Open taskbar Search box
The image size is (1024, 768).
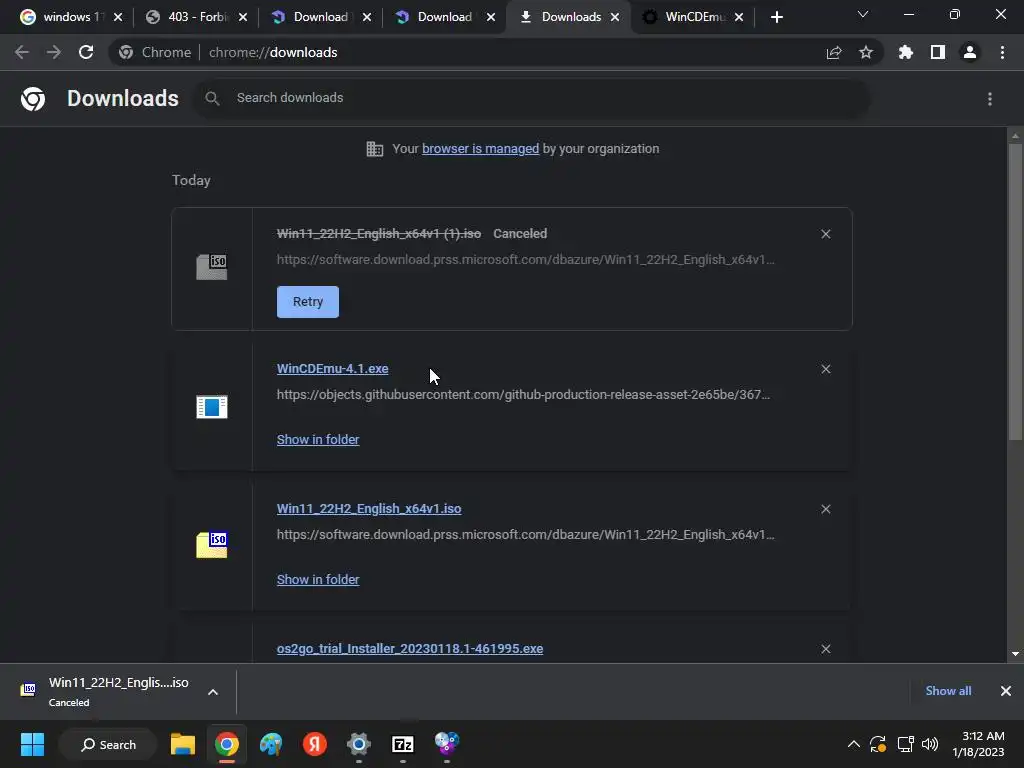(x=108, y=744)
